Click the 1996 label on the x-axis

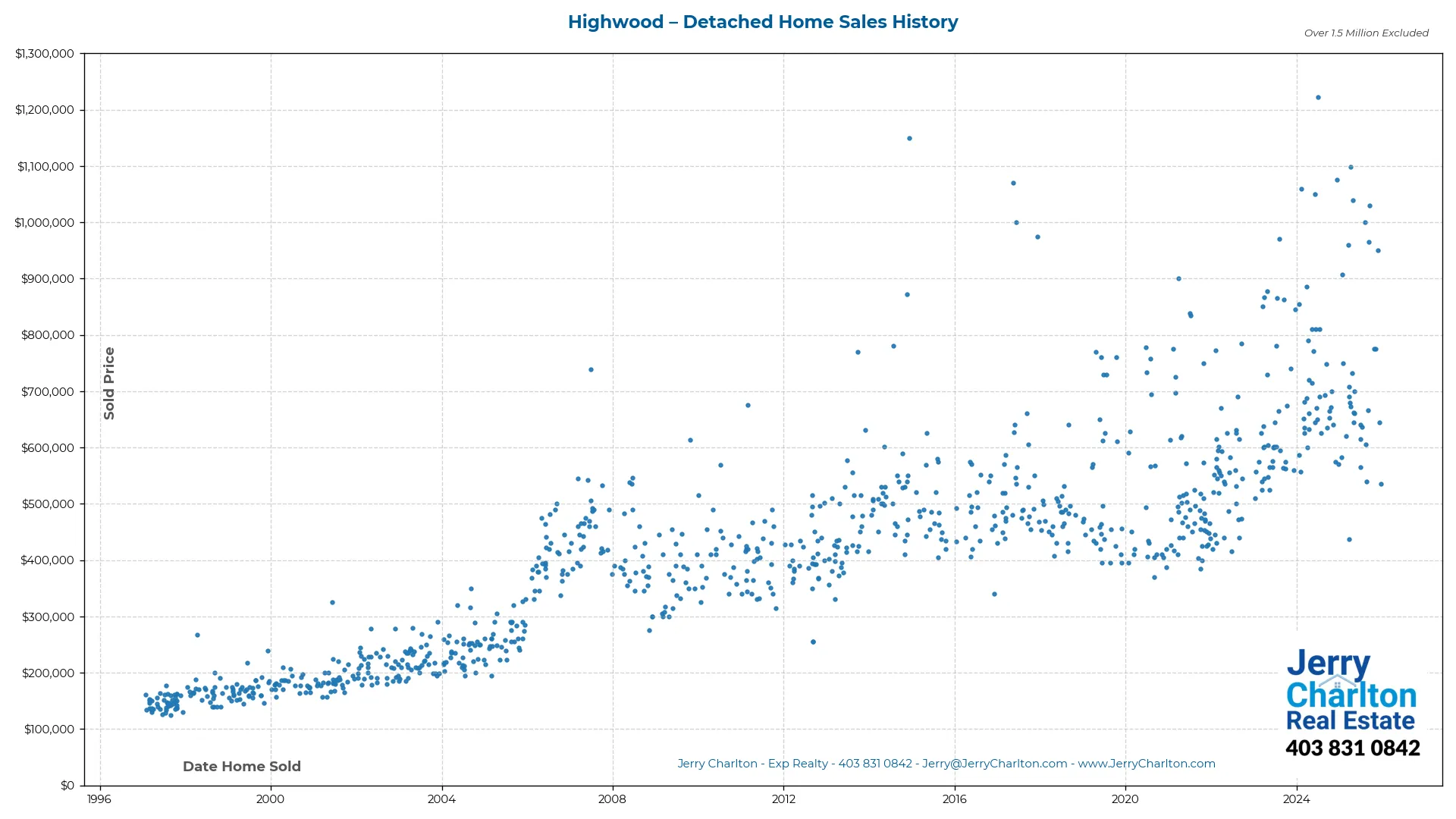coord(99,799)
